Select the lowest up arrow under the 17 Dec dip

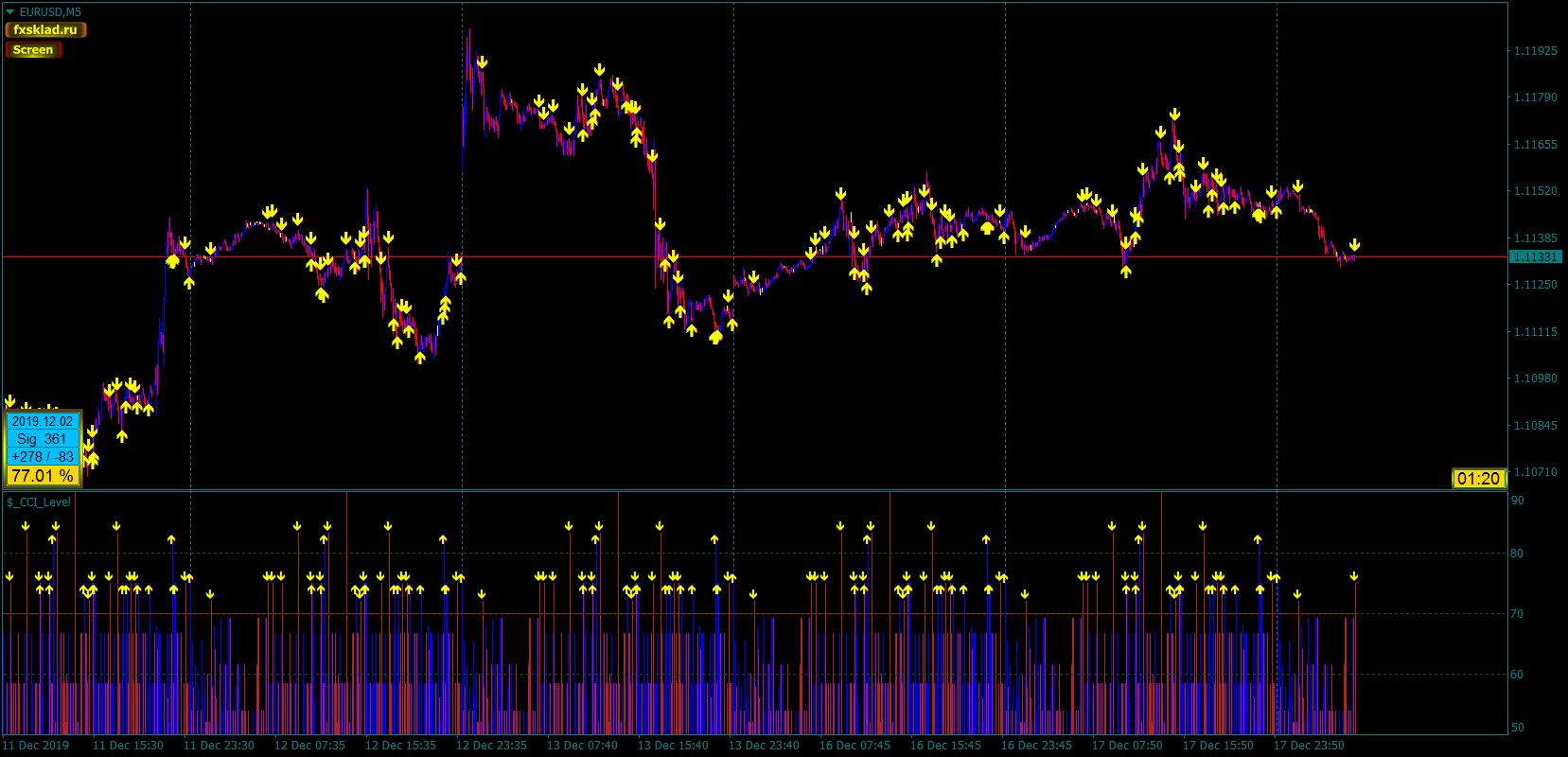coord(1126,272)
